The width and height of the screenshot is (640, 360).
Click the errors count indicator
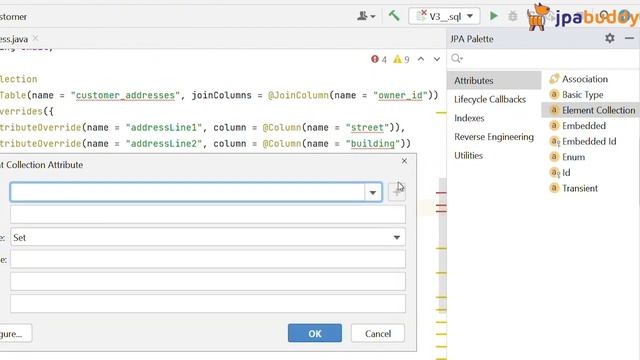[378, 60]
